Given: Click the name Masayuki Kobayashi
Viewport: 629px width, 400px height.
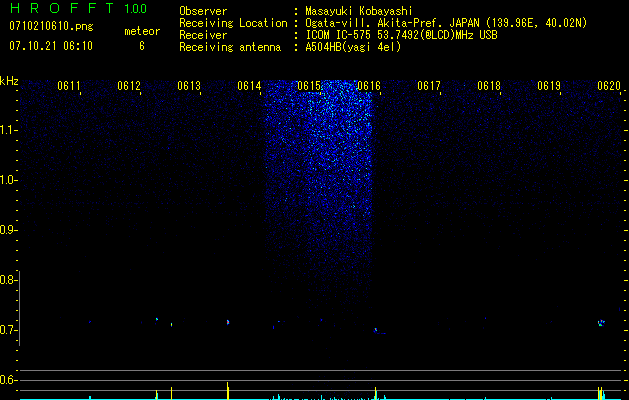Looking at the screenshot, I should coord(359,11).
